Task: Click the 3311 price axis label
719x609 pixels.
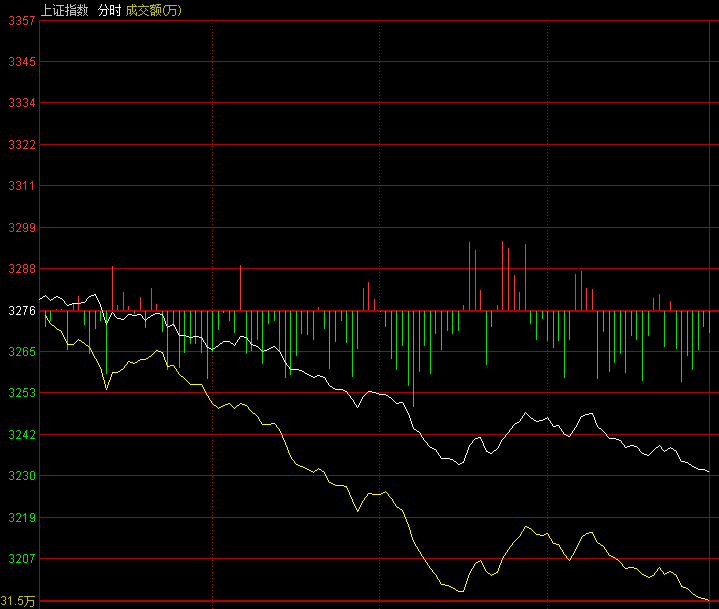Action: [x=22, y=186]
